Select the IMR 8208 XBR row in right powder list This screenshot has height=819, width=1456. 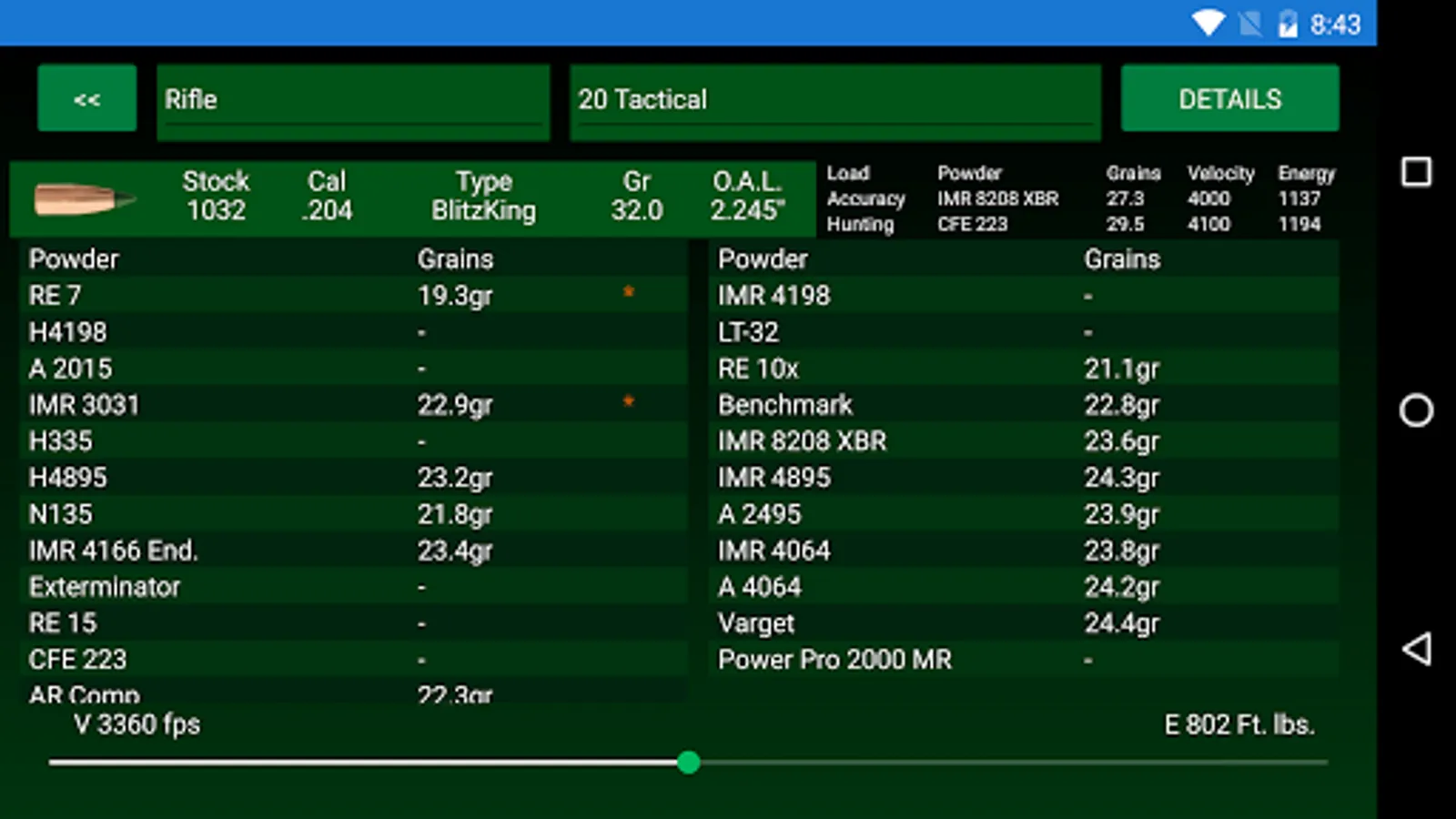click(1024, 440)
